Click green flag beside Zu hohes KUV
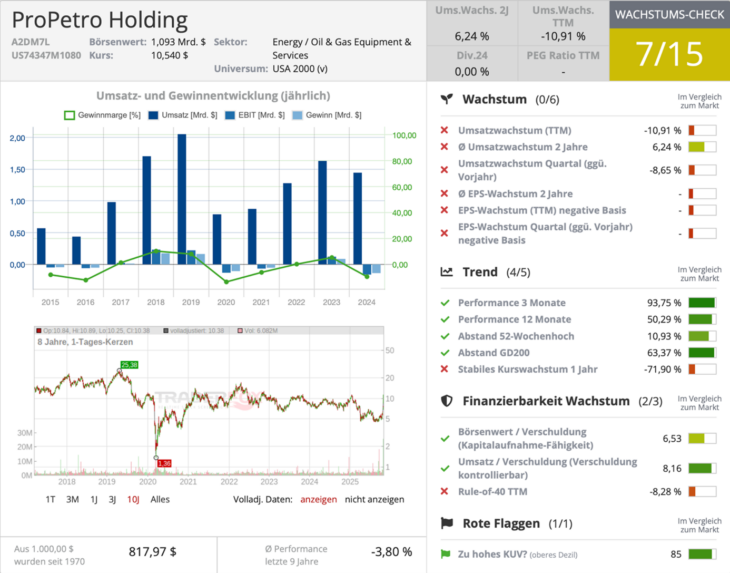The image size is (730, 573). pos(445,554)
